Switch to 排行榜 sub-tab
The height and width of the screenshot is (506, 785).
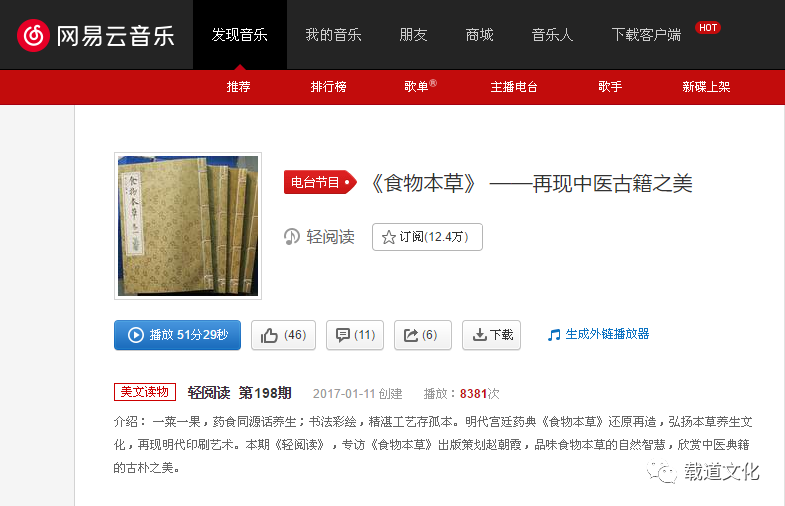328,87
